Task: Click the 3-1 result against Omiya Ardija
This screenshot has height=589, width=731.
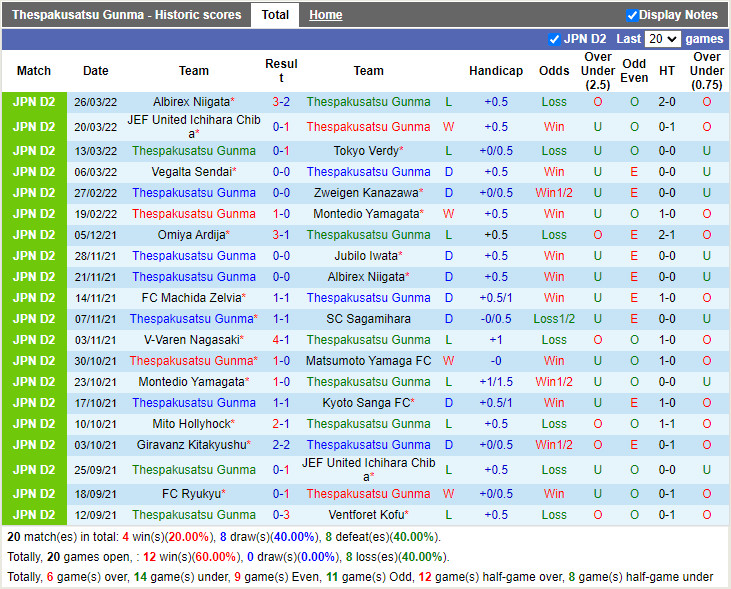Action: tap(281, 235)
